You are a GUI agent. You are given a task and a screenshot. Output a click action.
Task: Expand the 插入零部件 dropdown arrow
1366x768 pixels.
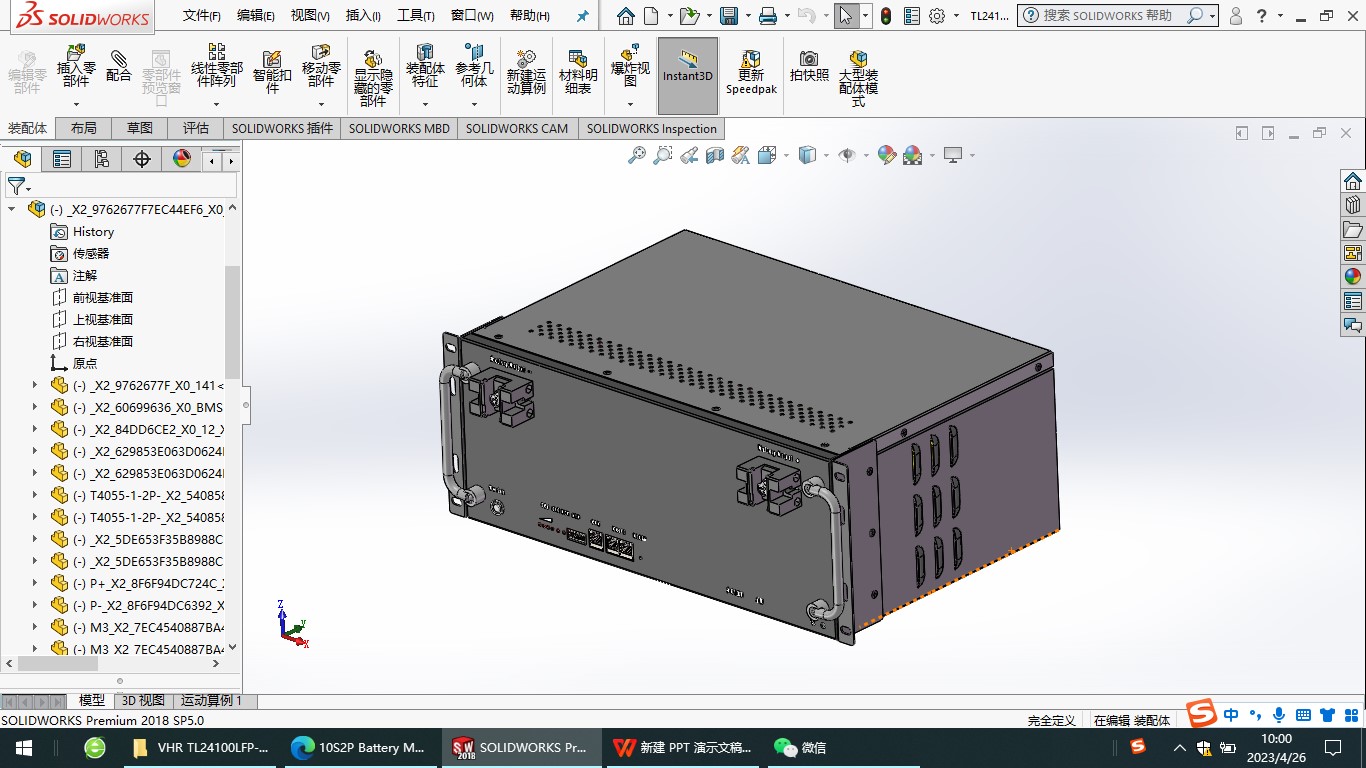(76, 104)
